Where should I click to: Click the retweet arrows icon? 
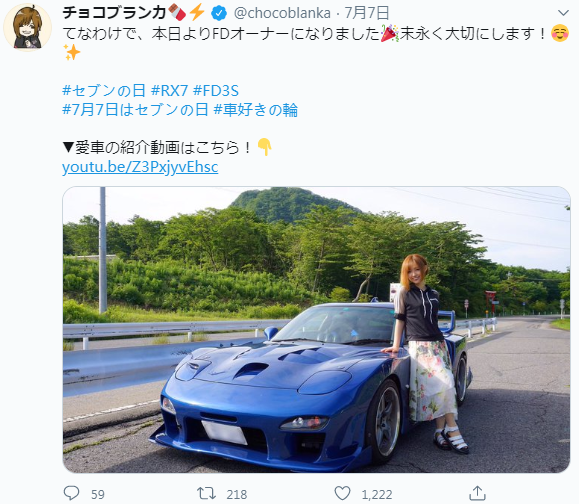[x=206, y=493]
